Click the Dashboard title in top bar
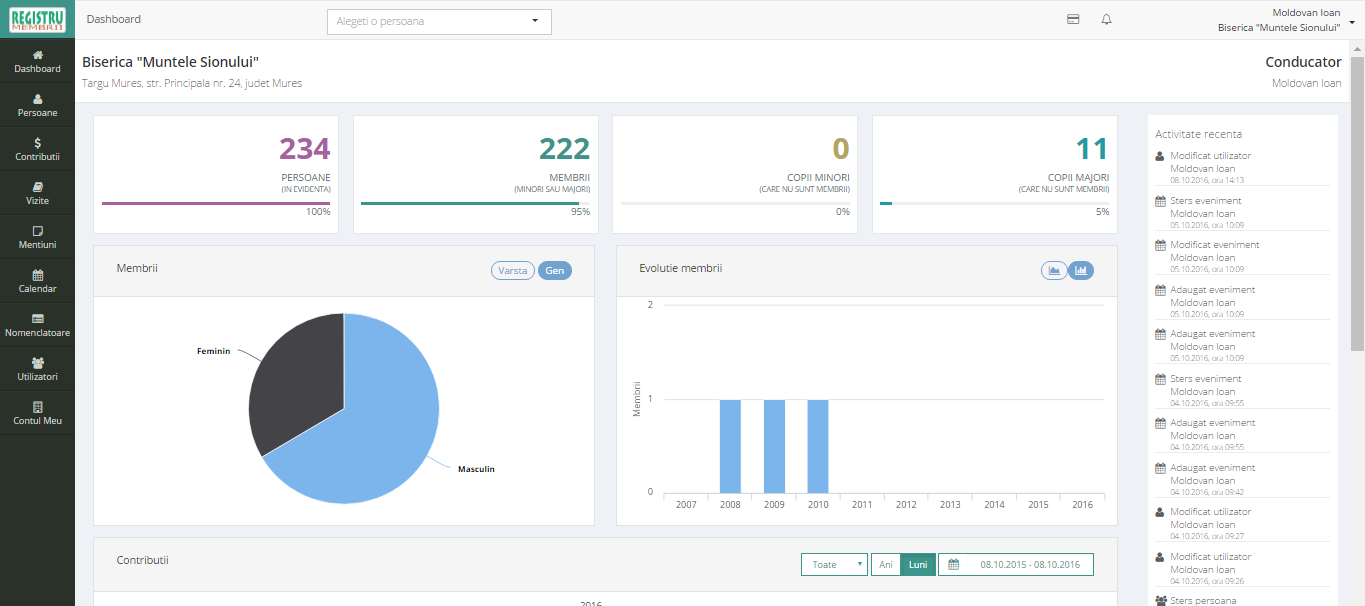Screen dimensions: 1365x606 click(114, 19)
